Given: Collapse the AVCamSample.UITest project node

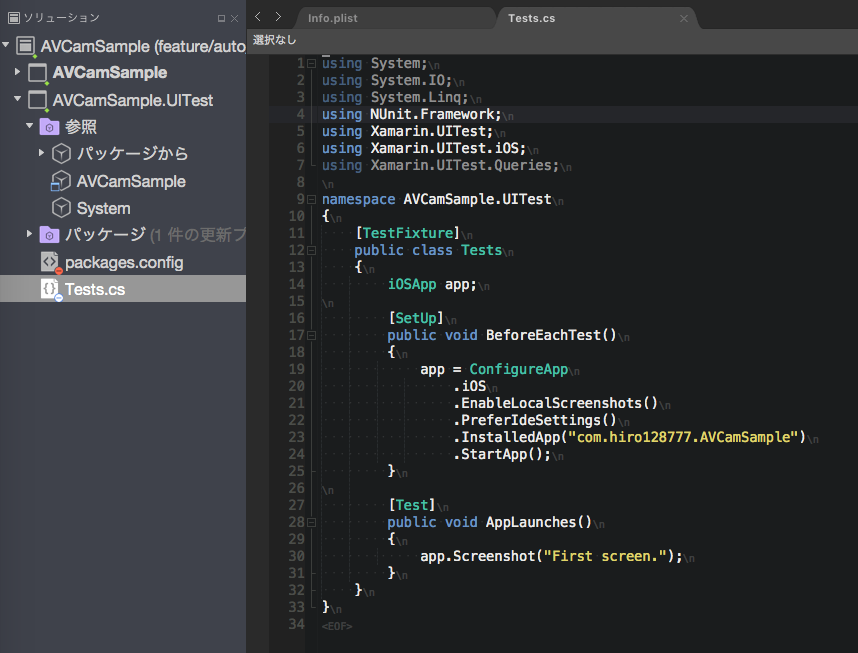Looking at the screenshot, I should point(18,99).
